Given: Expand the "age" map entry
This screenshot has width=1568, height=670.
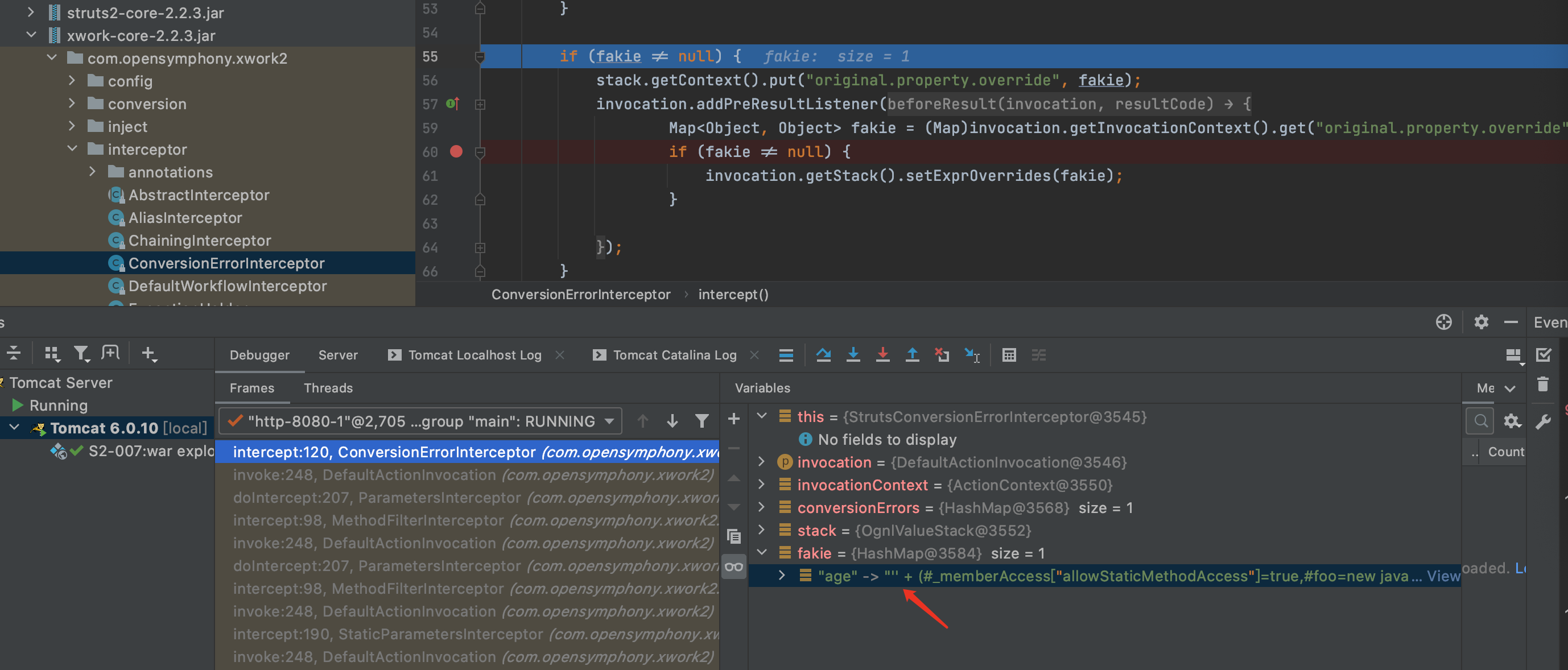Looking at the screenshot, I should pyautogui.click(x=782, y=575).
